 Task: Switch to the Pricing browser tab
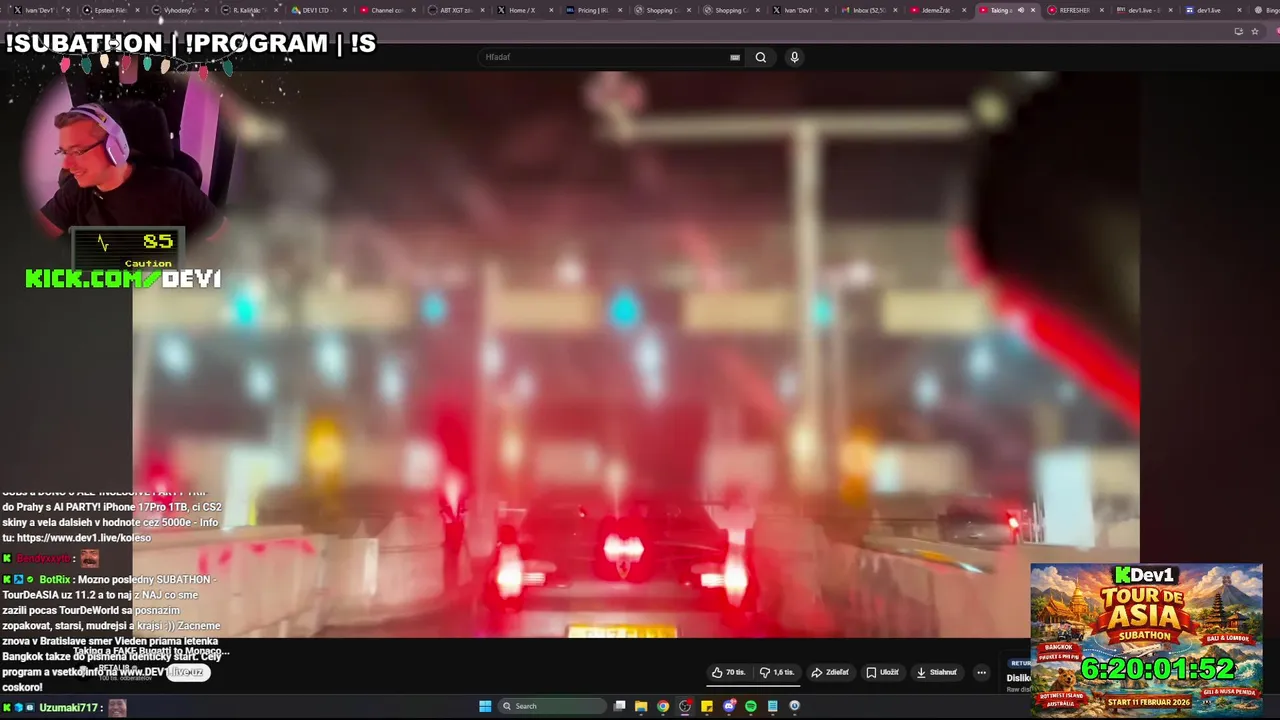[592, 10]
